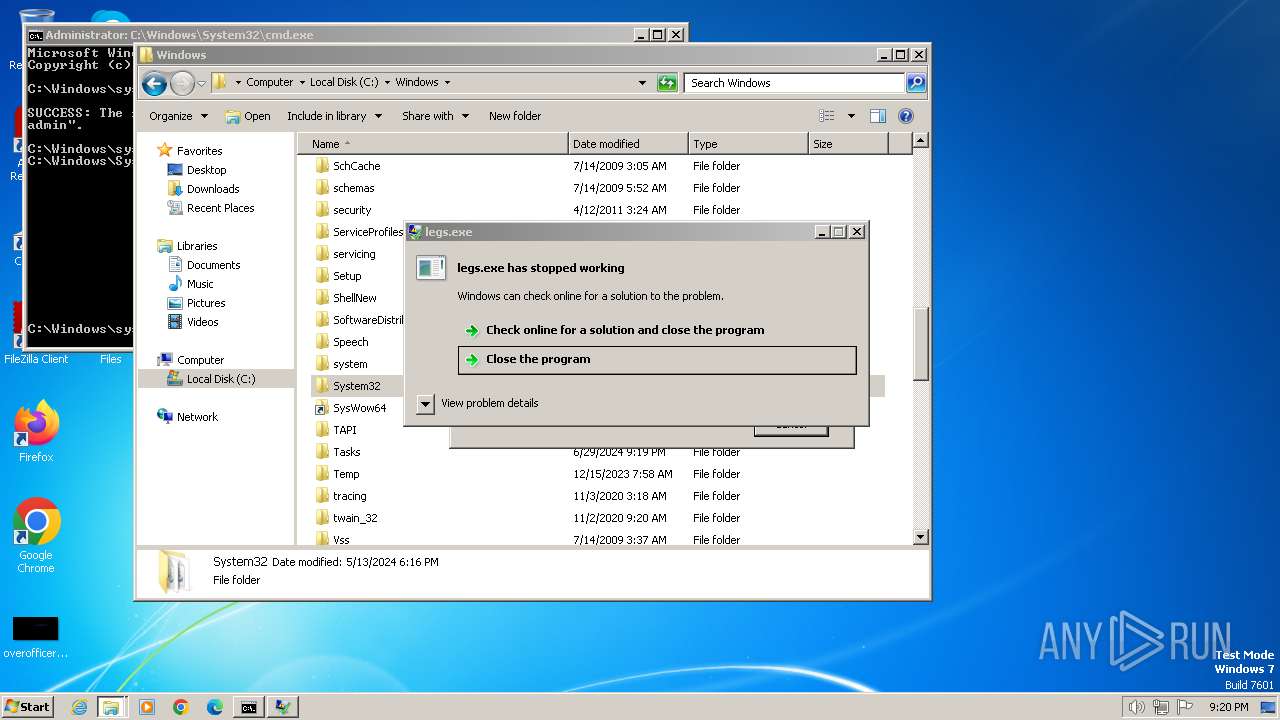1280x720 pixels.
Task: Open Internet Explorer from the taskbar
Action: point(79,707)
